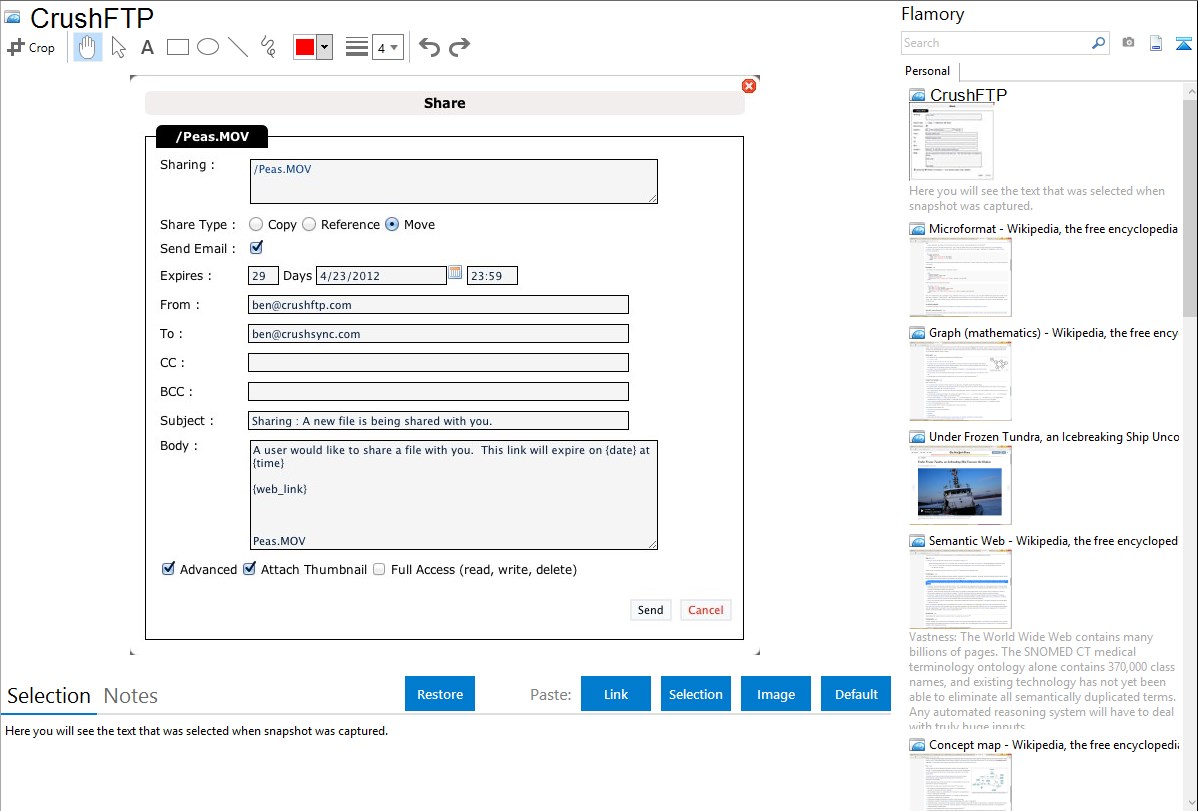Click the expiry date field 4/23/2012
This screenshot has height=811, width=1198.
pos(381,276)
